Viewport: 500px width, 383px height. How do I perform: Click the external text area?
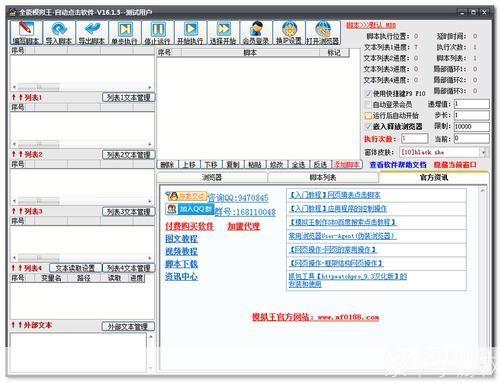pos(78,353)
